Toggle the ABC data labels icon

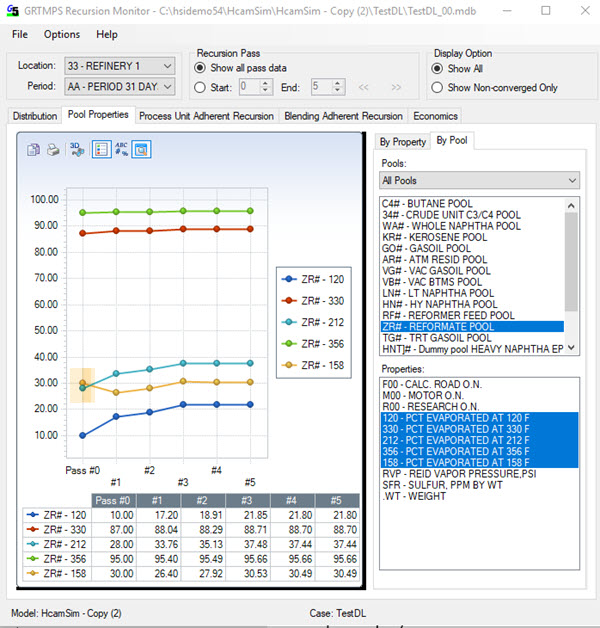coord(121,149)
